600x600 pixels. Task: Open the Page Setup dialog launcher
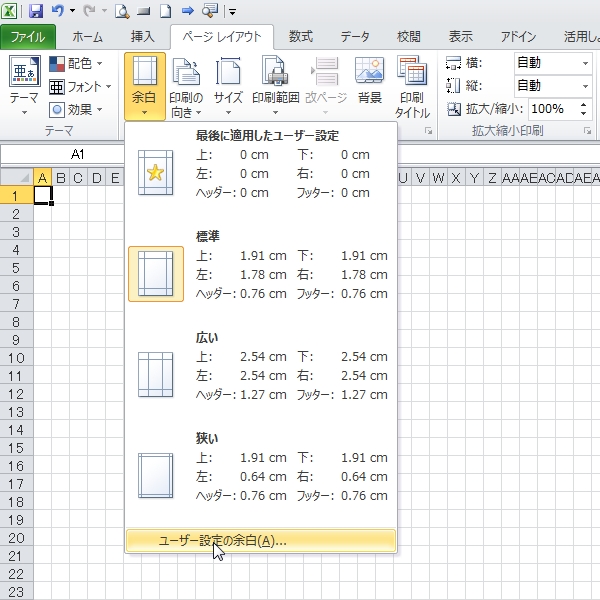click(x=429, y=131)
